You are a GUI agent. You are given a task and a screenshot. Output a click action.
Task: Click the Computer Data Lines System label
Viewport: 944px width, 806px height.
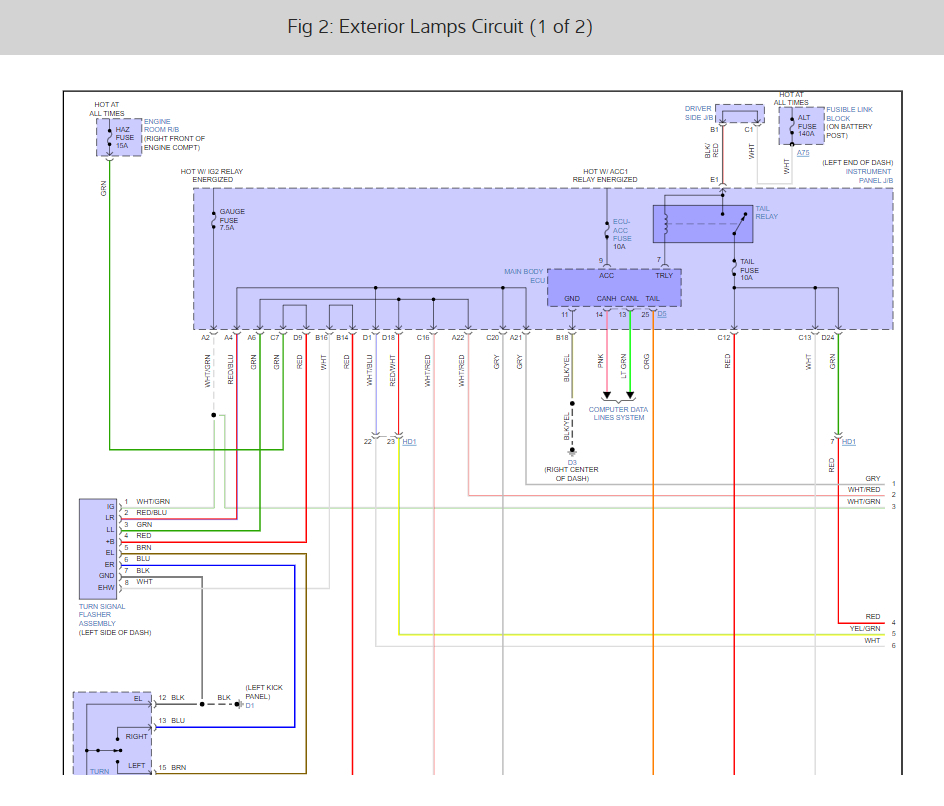618,413
